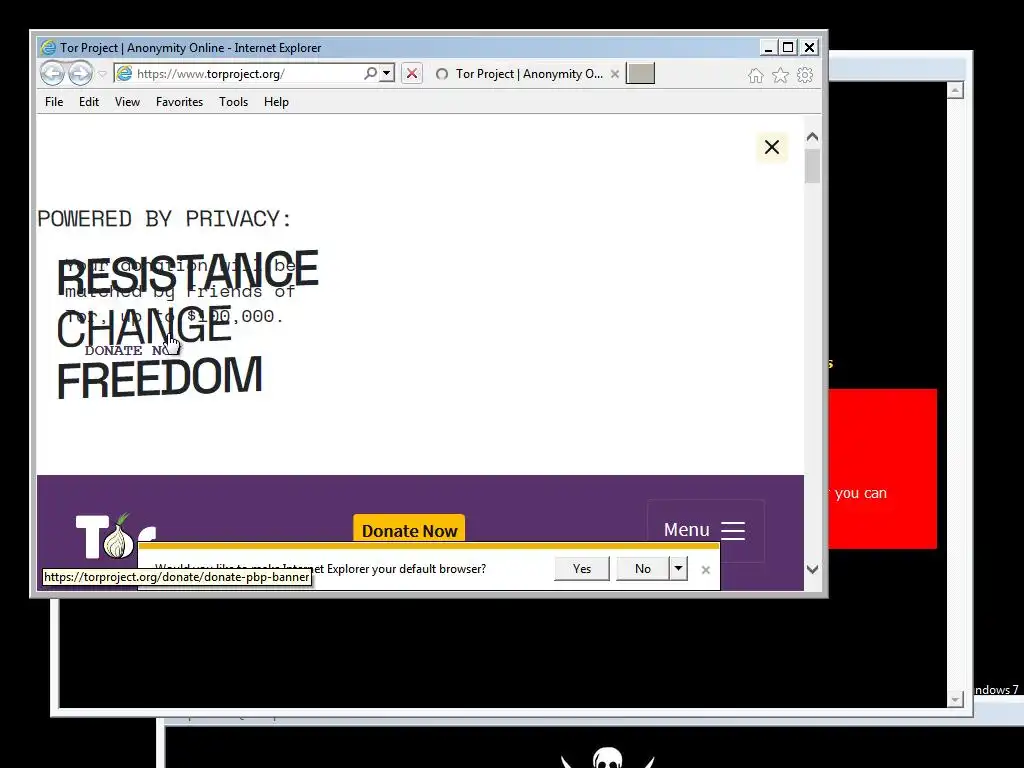Answer No to the default browser prompt

point(643,569)
